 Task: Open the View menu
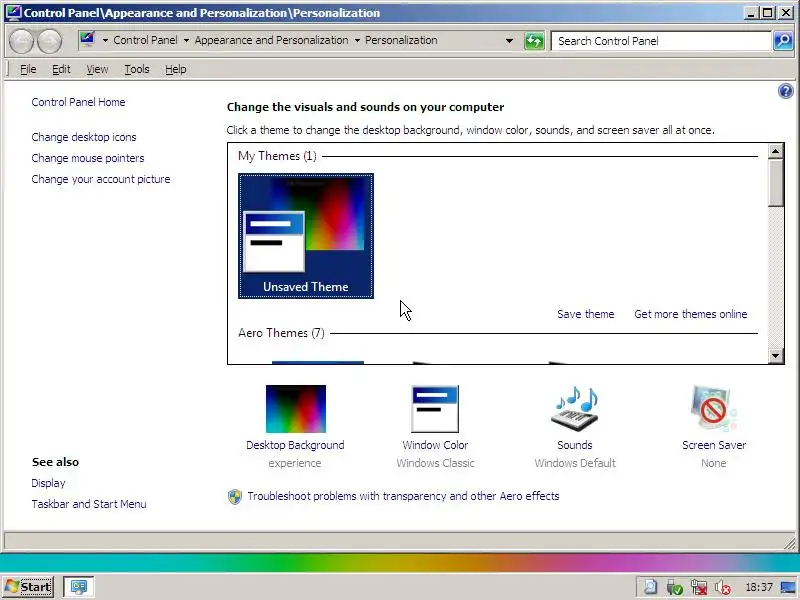tap(97, 69)
